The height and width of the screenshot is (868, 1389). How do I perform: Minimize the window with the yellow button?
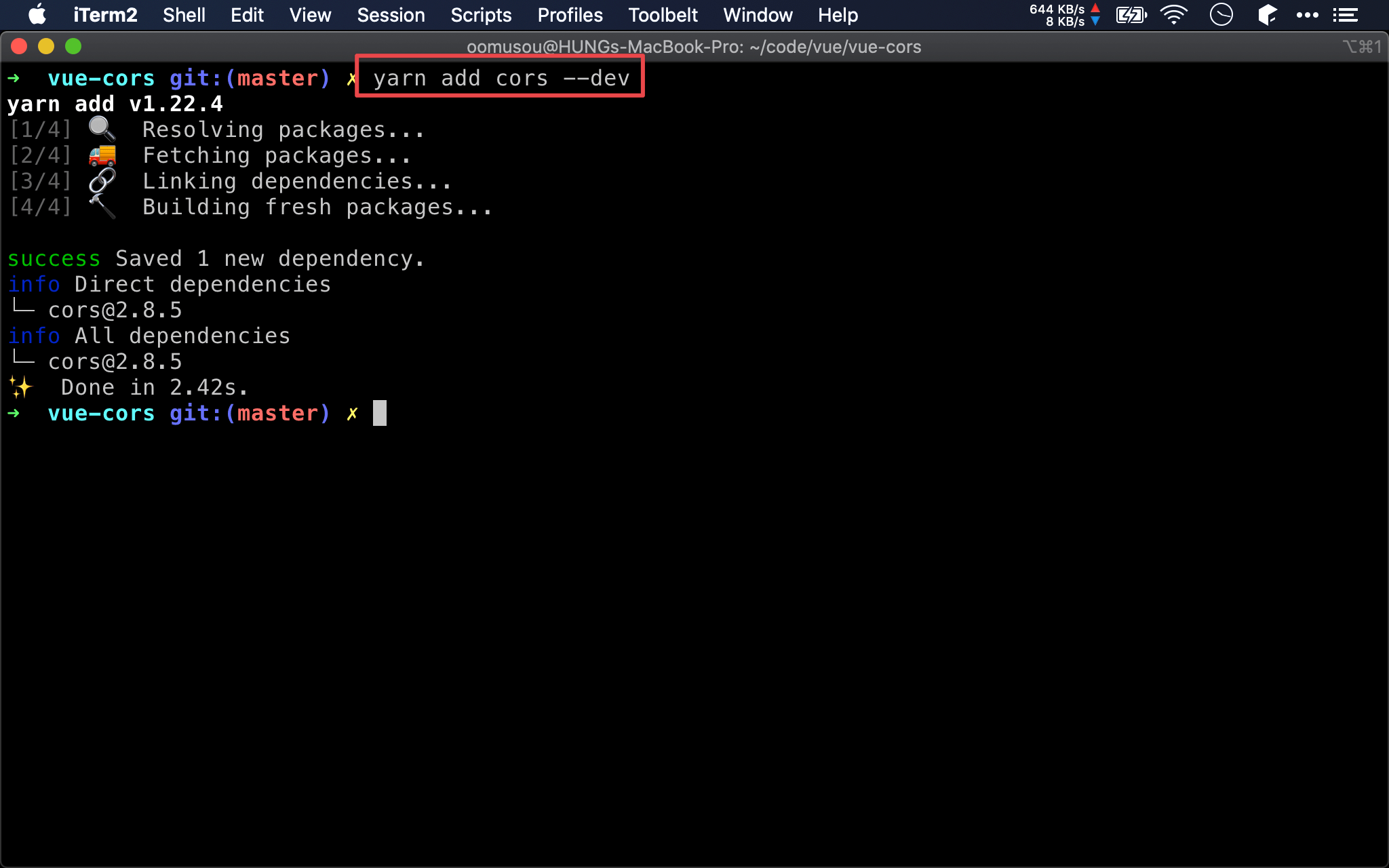pos(46,46)
